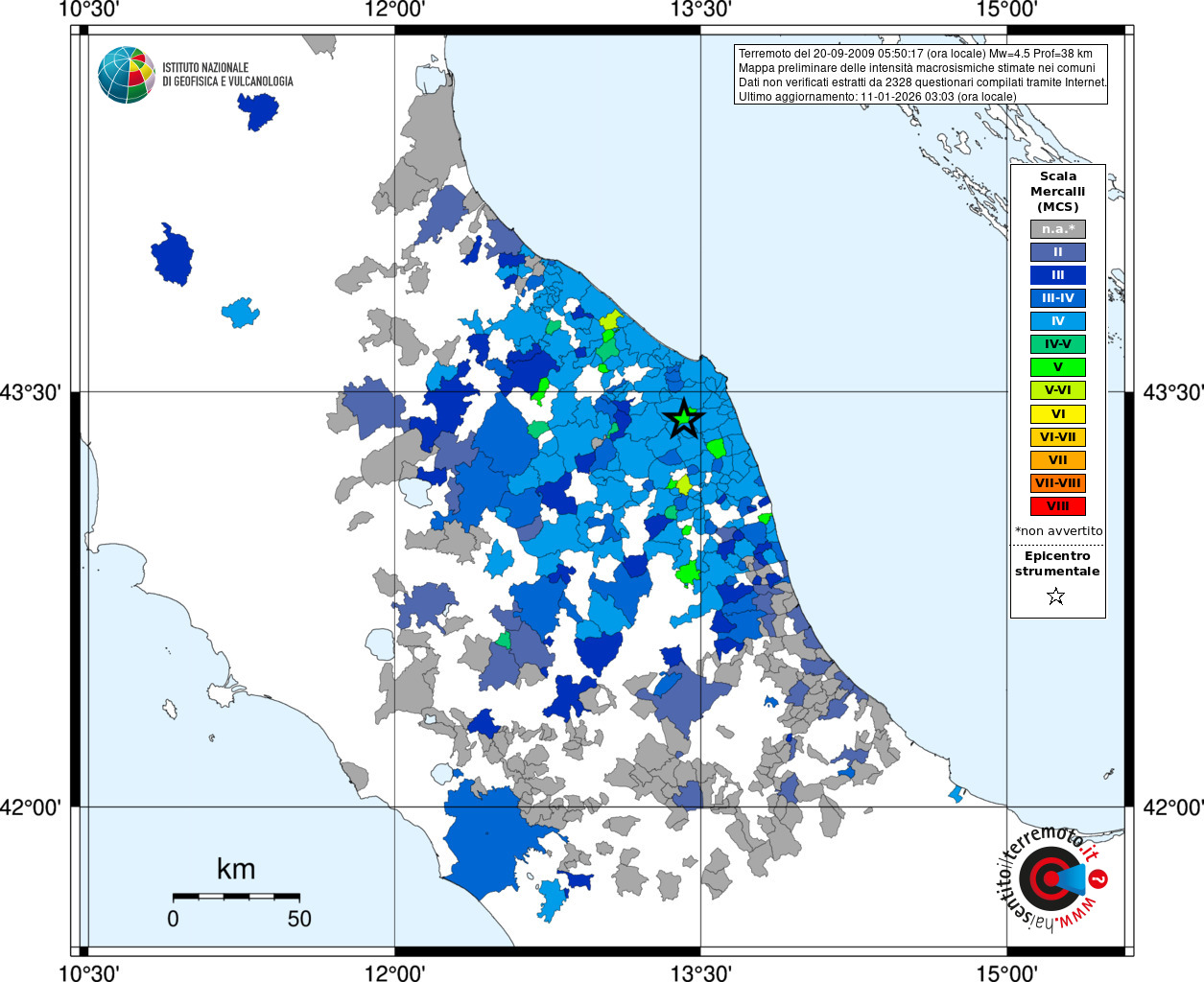
Task: Click the scale bar '50' value
Action: 299,919
